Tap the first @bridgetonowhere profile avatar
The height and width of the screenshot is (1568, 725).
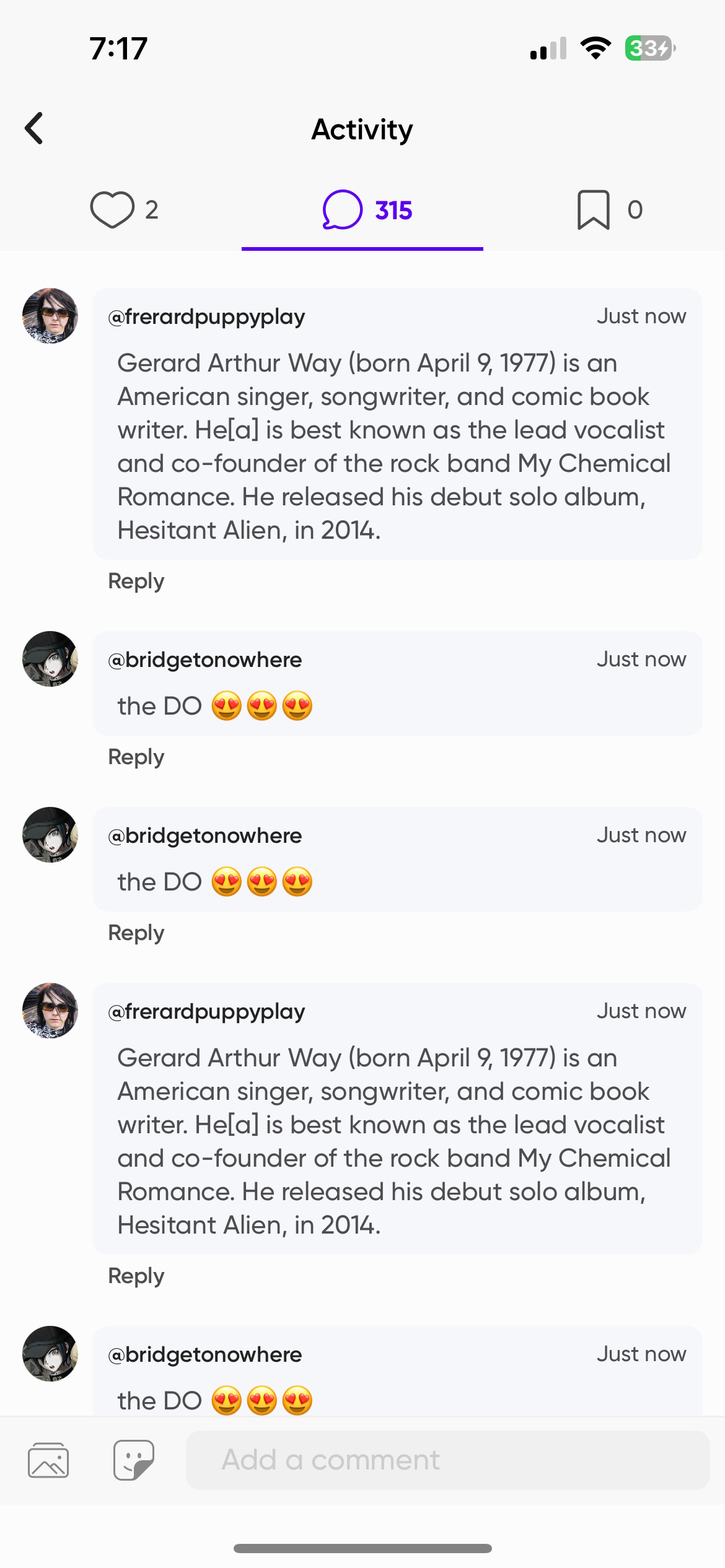(50, 659)
